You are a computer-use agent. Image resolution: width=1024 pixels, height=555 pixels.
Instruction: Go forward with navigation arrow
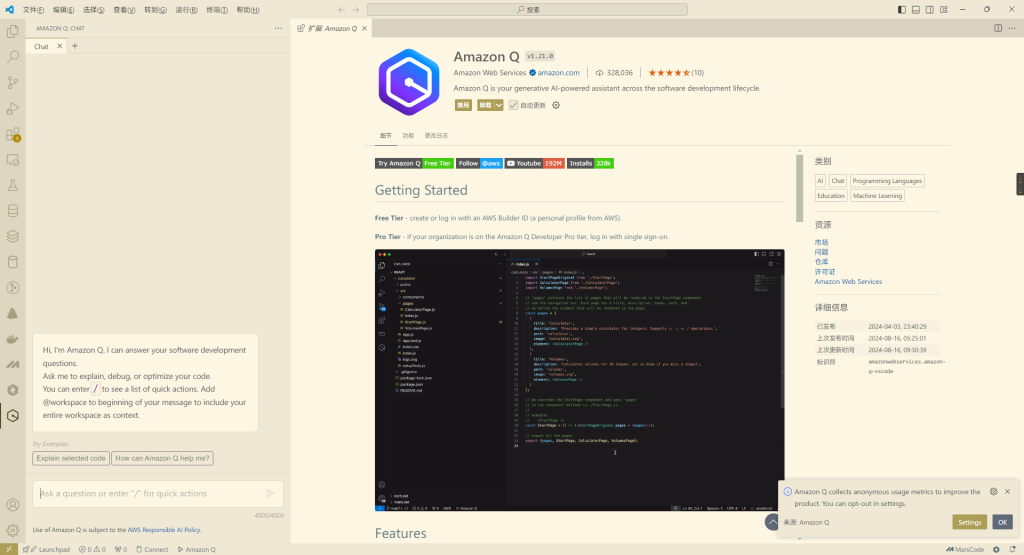pyautogui.click(x=356, y=10)
